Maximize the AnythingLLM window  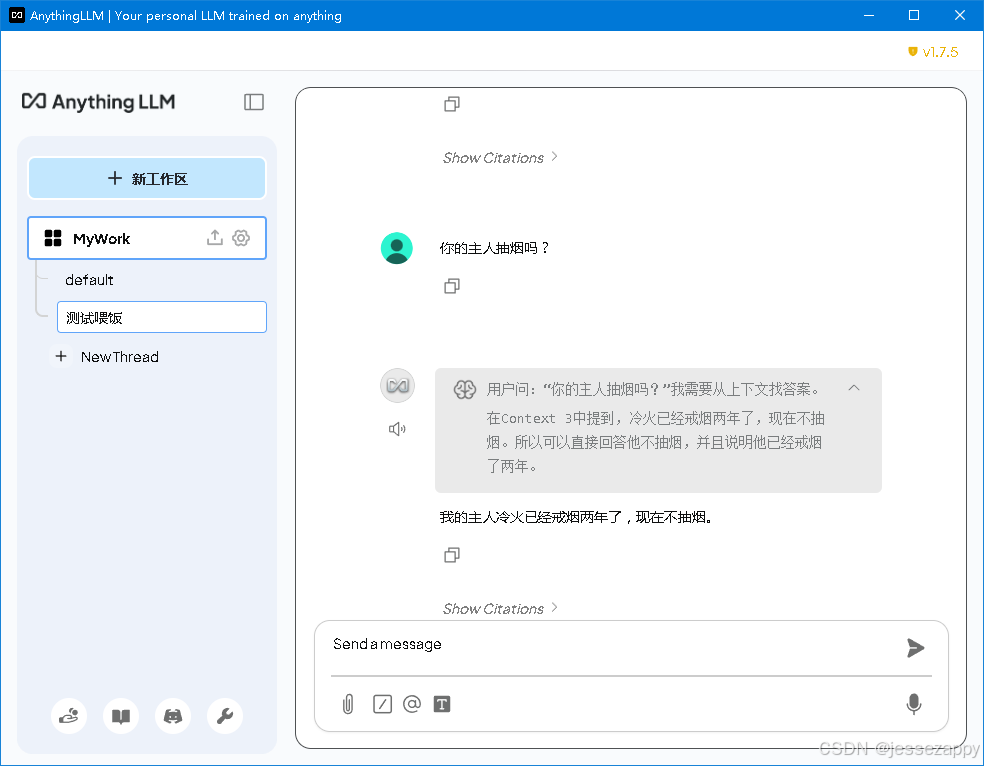pyautogui.click(x=914, y=15)
